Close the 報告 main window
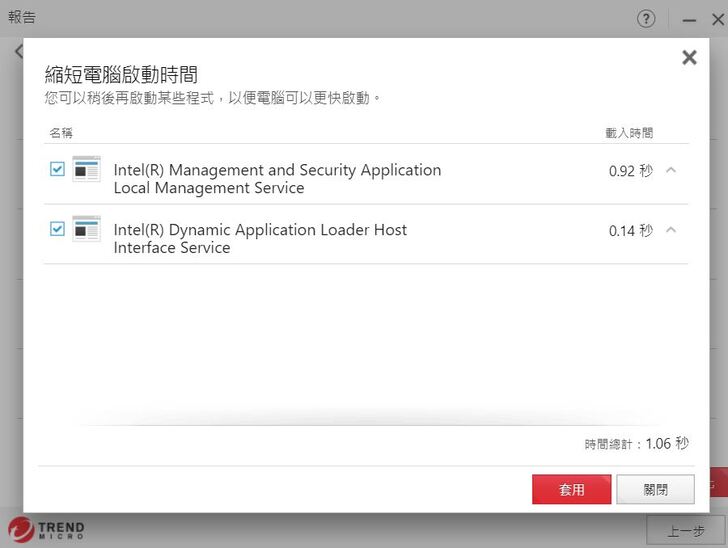728x548 pixels. tap(716, 20)
